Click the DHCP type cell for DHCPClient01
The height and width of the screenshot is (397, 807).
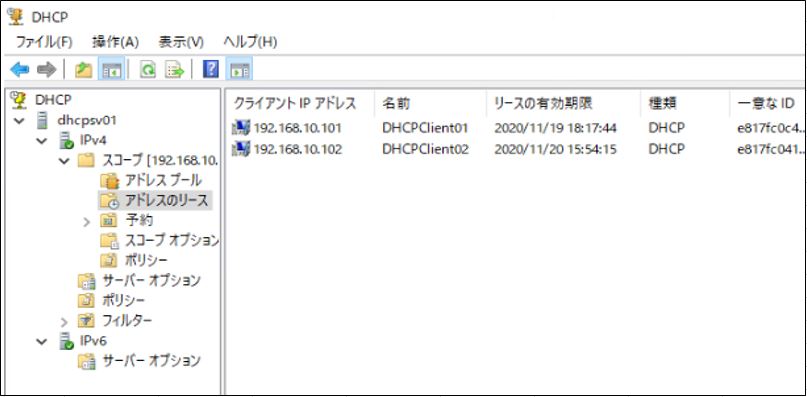[666, 128]
